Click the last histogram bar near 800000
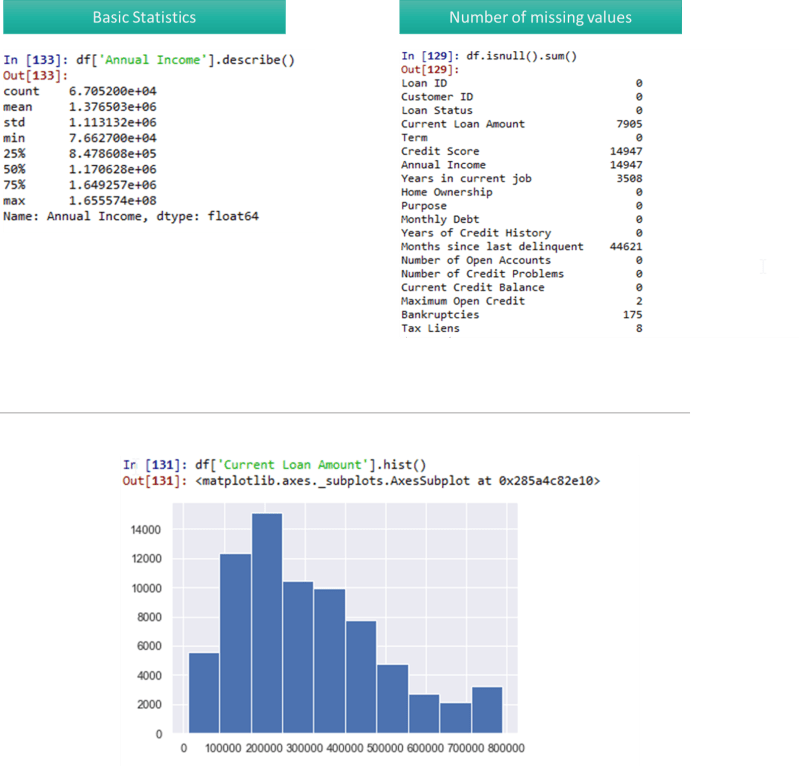 pos(487,710)
